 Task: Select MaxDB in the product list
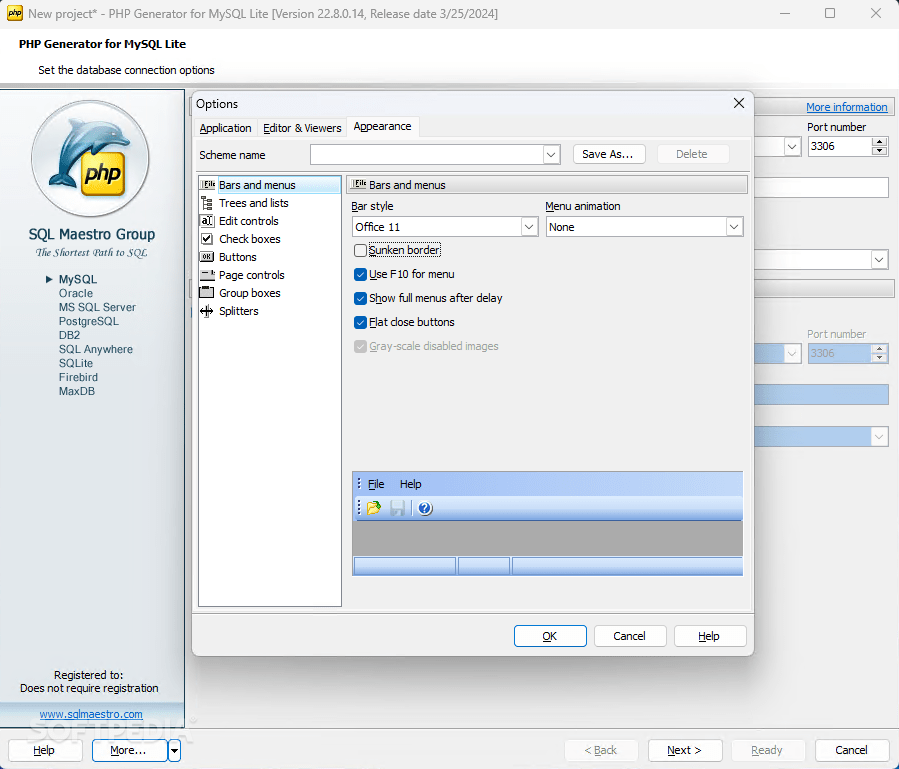pos(77,391)
